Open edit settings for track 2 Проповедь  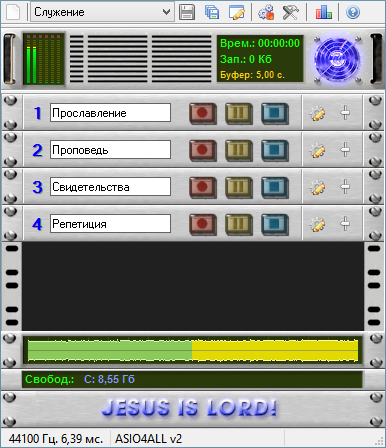point(317,151)
